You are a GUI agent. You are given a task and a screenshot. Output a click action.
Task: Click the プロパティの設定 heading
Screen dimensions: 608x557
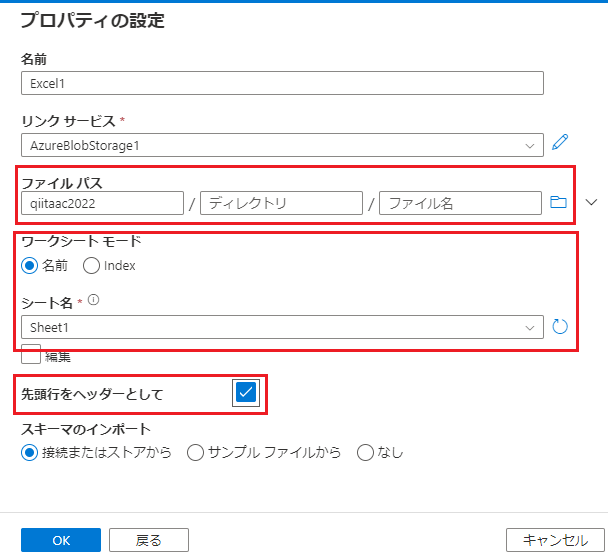93,20
